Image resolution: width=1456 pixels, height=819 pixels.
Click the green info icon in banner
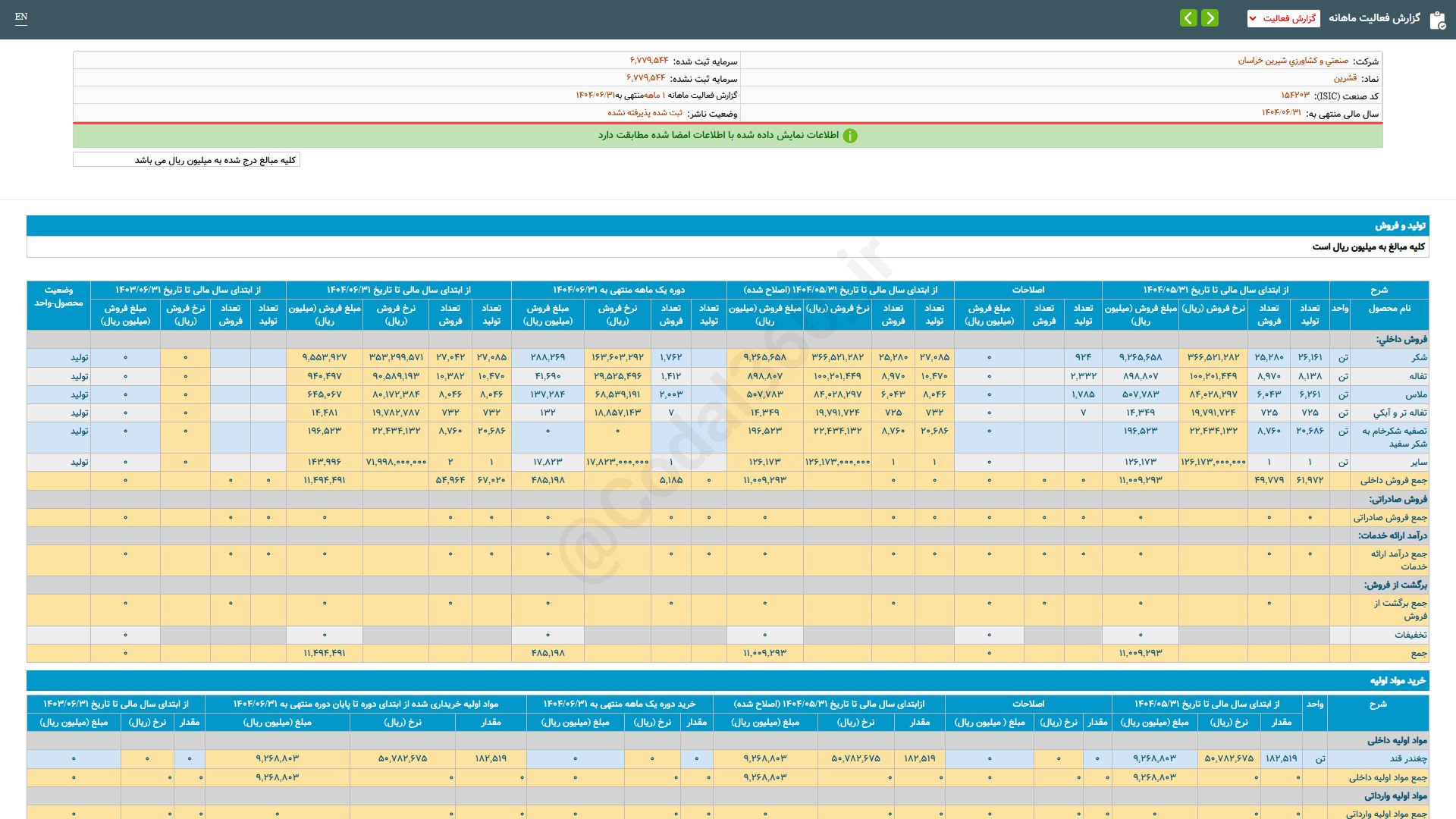[850, 136]
